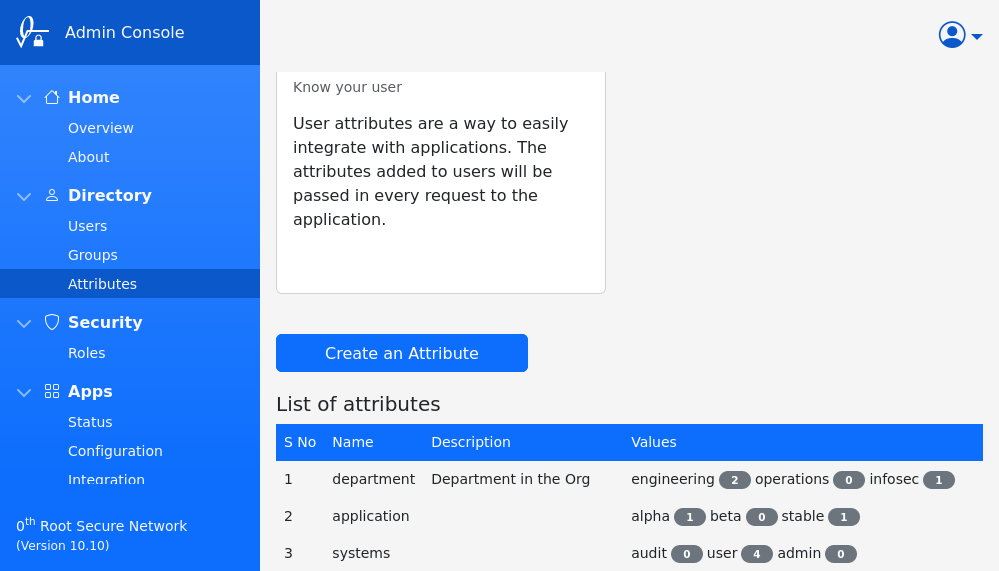Open Users under Directory
Image resolution: width=999 pixels, height=571 pixels.
coord(88,226)
